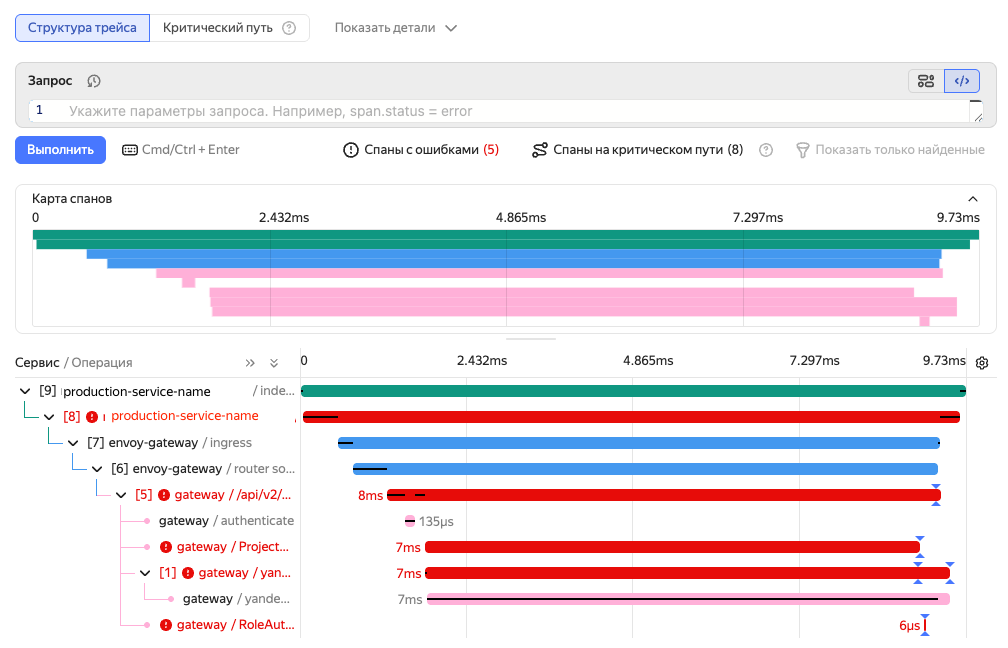Select Структура трейса tab
The height and width of the screenshot is (648, 1008).
click(x=82, y=28)
